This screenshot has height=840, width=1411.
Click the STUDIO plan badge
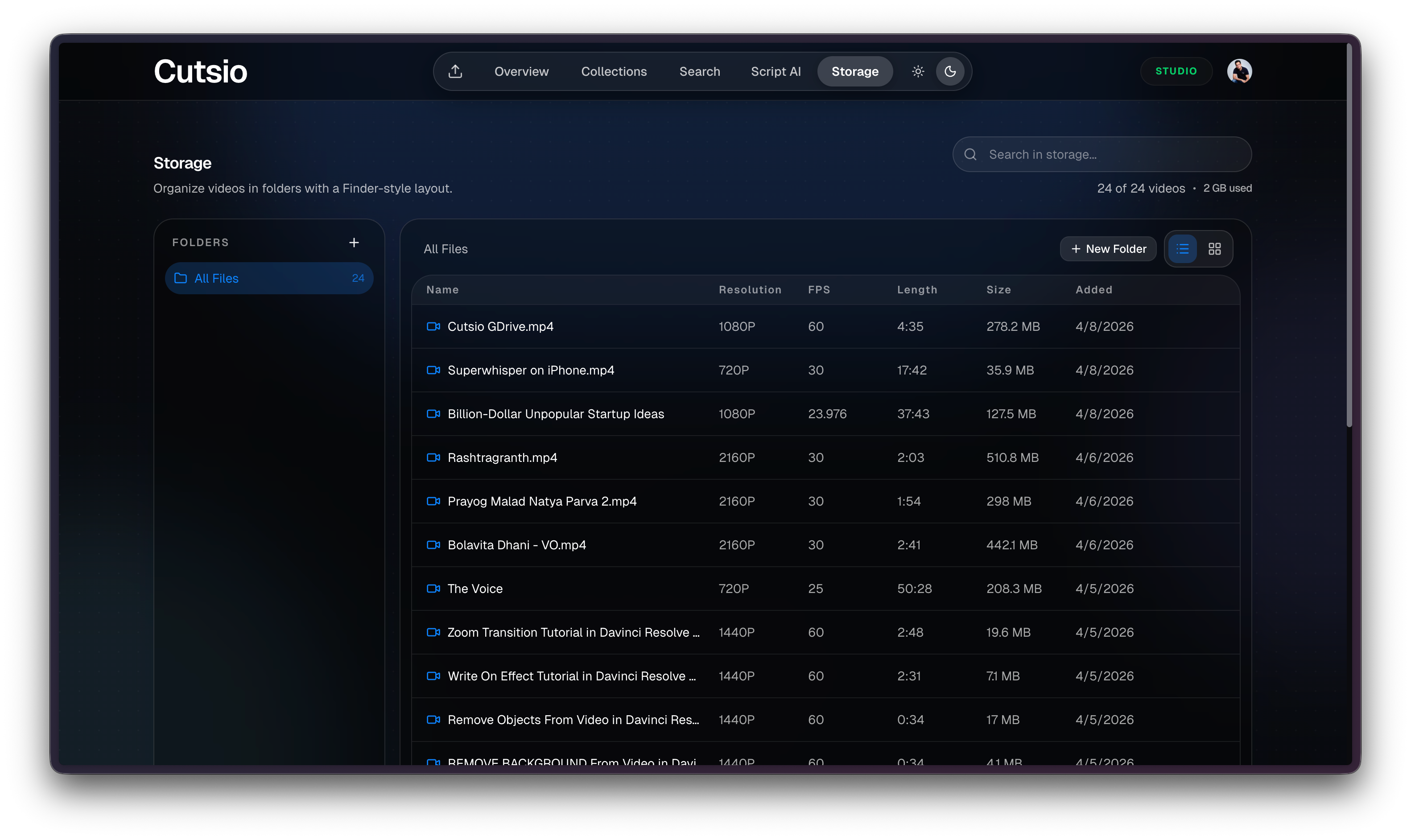point(1176,71)
